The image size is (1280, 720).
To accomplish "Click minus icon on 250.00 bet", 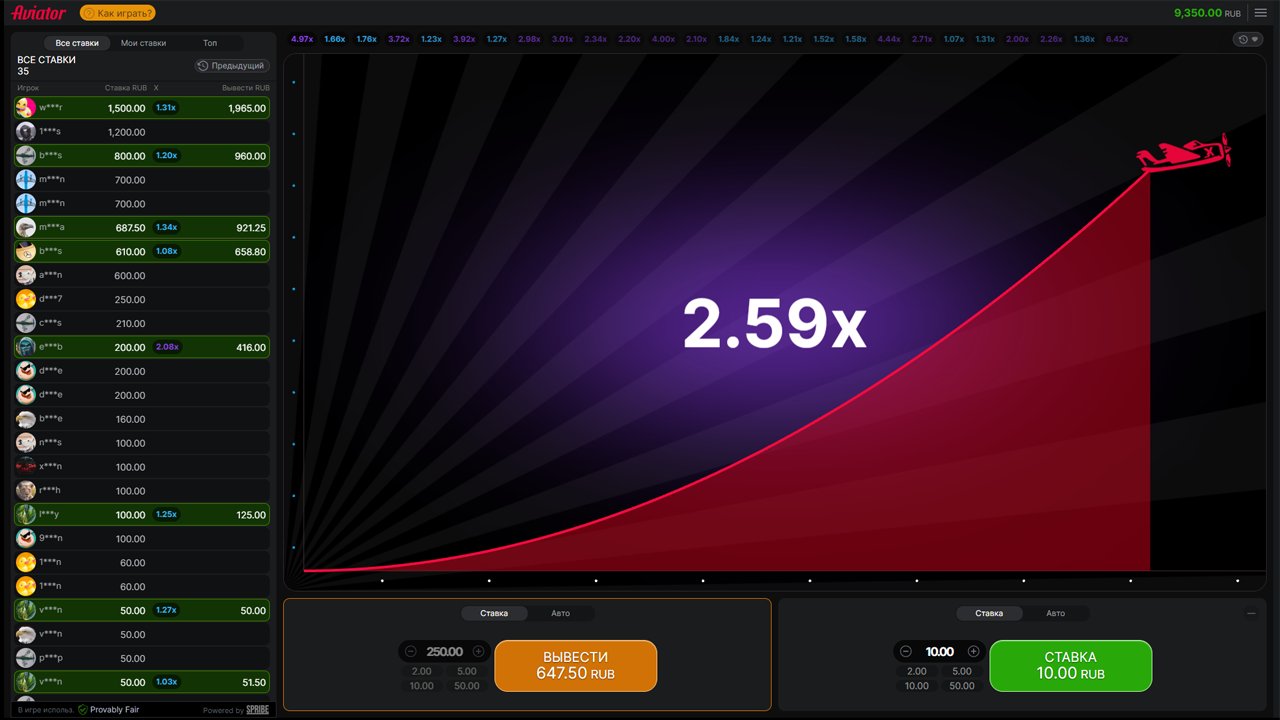I will [411, 651].
